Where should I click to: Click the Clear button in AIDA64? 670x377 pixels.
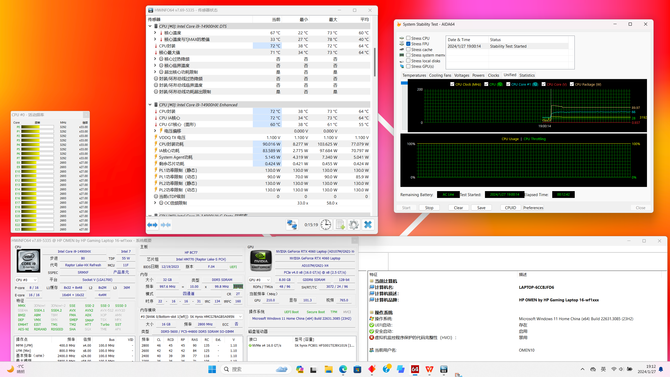(458, 208)
